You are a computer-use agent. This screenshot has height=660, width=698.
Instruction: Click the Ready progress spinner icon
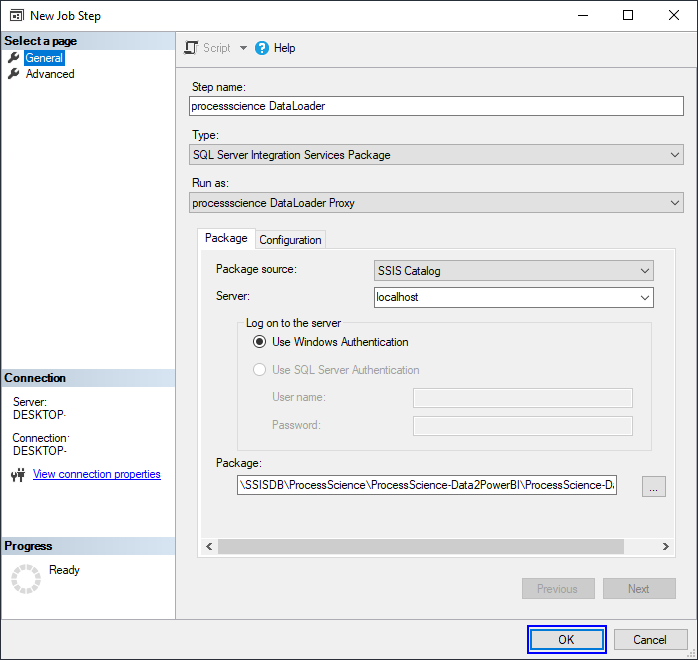[26, 579]
